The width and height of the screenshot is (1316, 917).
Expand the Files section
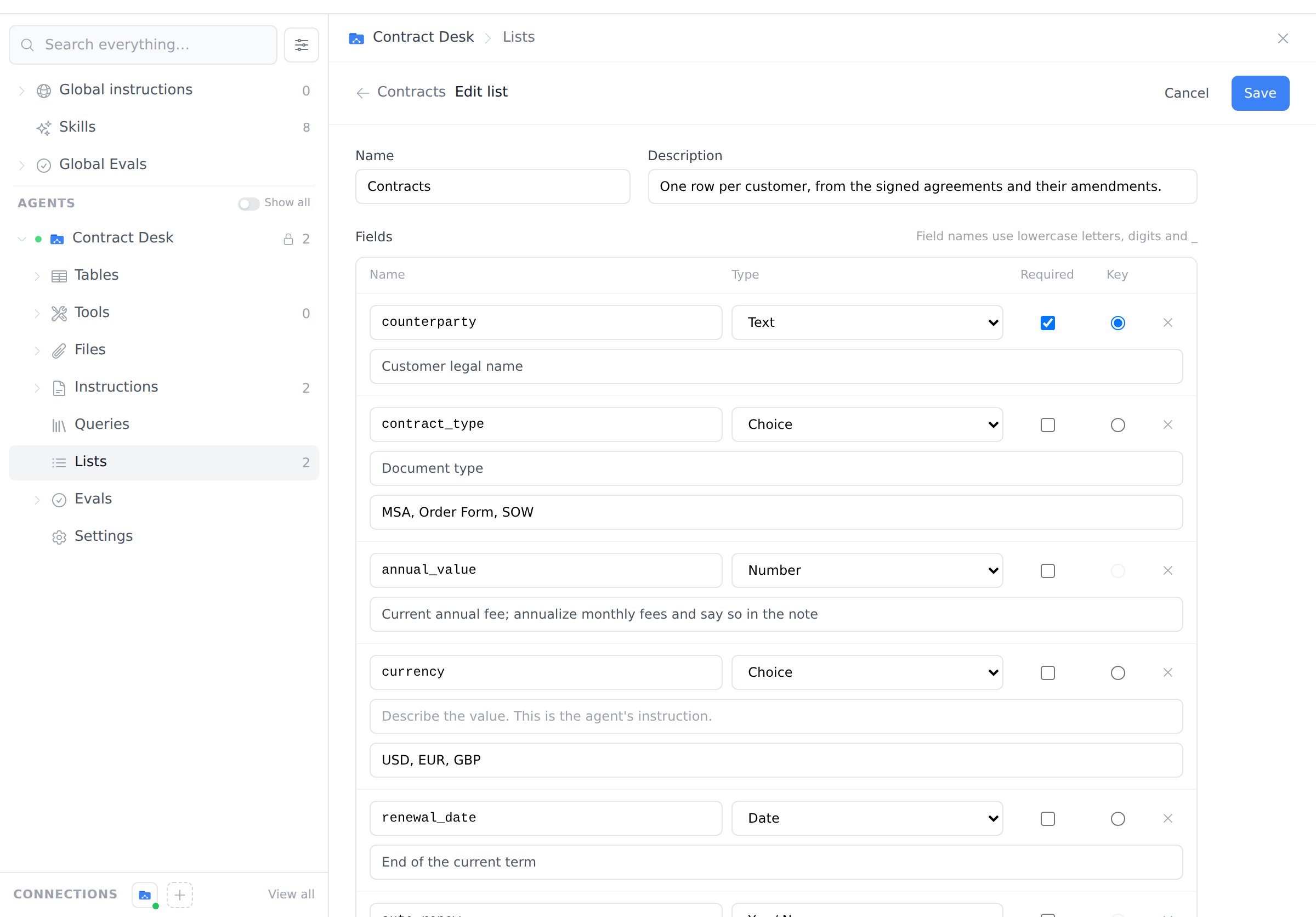point(37,351)
